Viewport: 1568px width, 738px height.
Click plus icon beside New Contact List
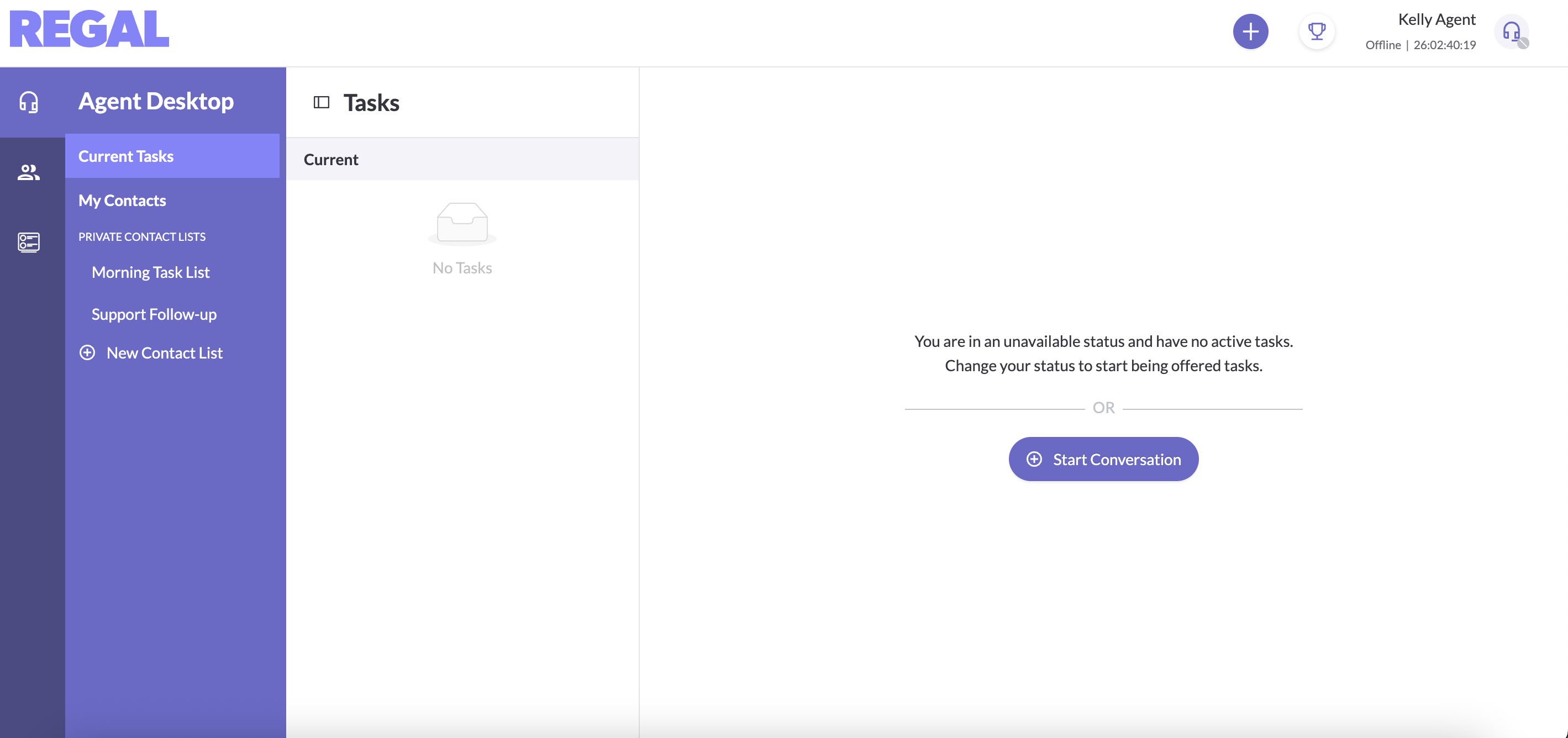[x=87, y=353]
